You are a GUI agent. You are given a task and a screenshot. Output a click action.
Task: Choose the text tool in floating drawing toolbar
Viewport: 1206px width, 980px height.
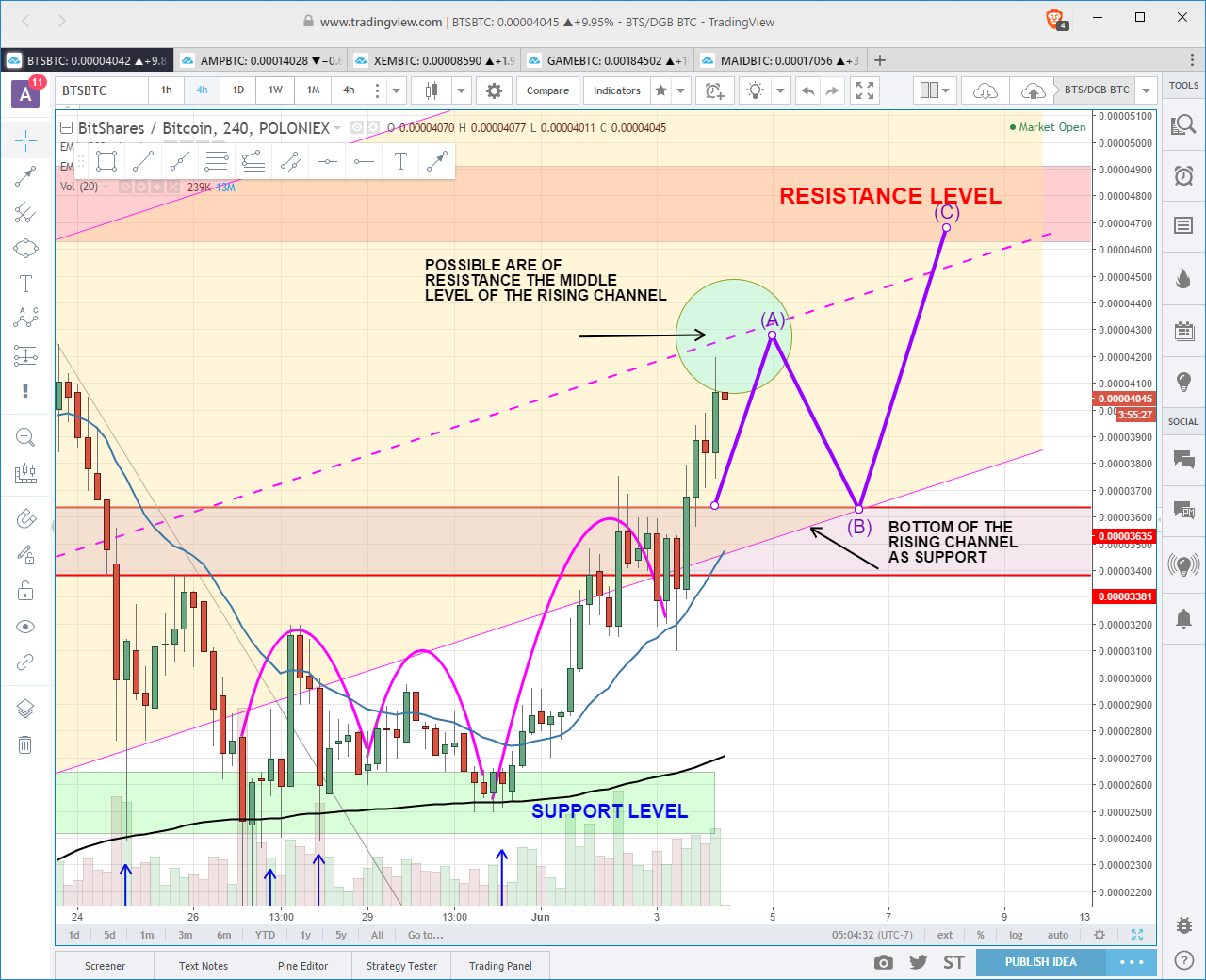click(400, 161)
